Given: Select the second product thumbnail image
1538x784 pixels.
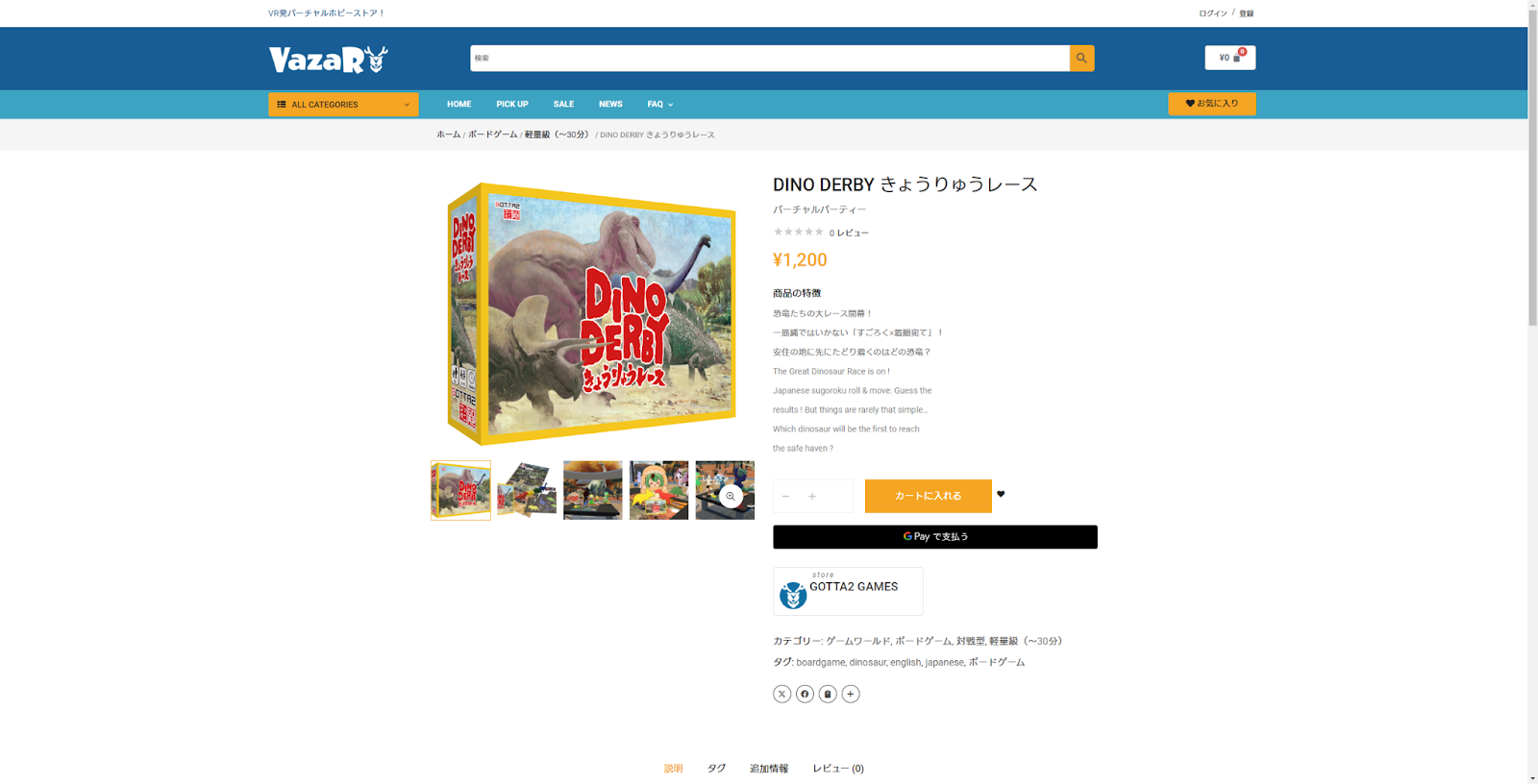Looking at the screenshot, I should pyautogui.click(x=527, y=490).
